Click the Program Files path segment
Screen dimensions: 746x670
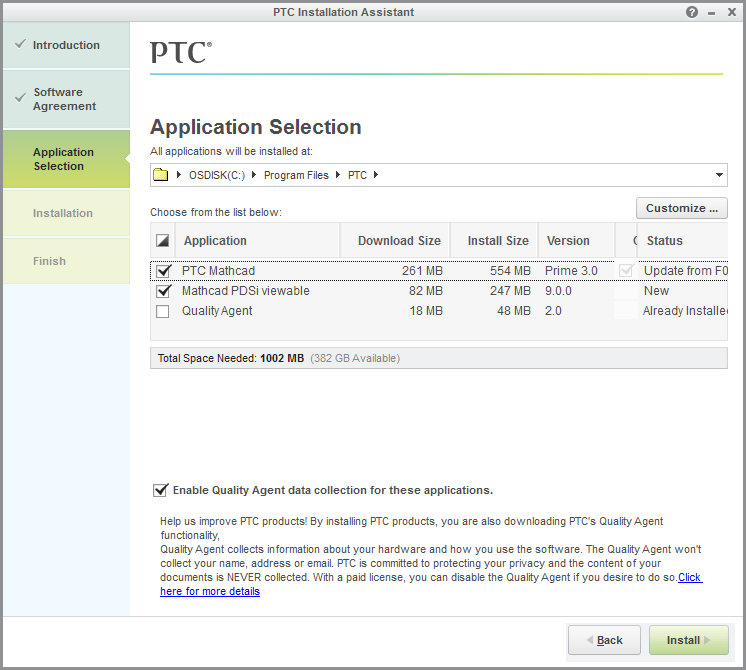[296, 176]
